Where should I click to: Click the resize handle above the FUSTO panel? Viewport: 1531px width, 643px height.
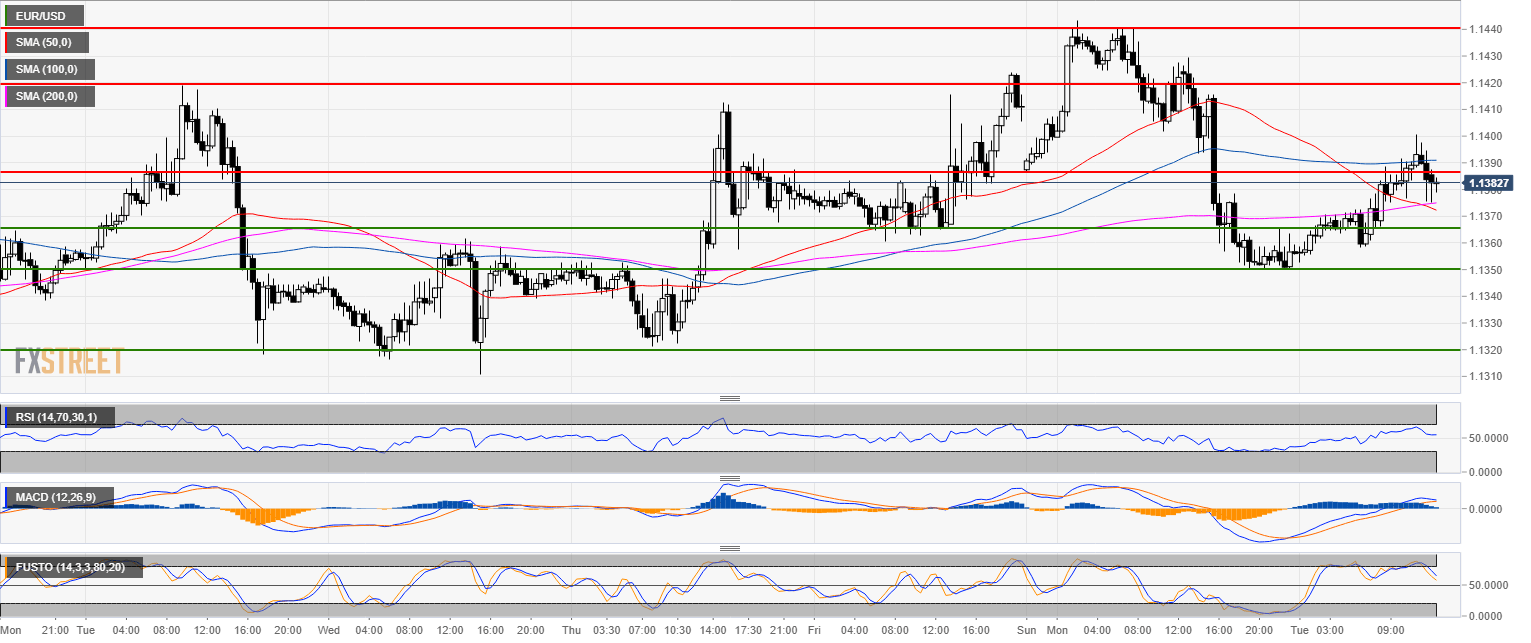point(730,548)
